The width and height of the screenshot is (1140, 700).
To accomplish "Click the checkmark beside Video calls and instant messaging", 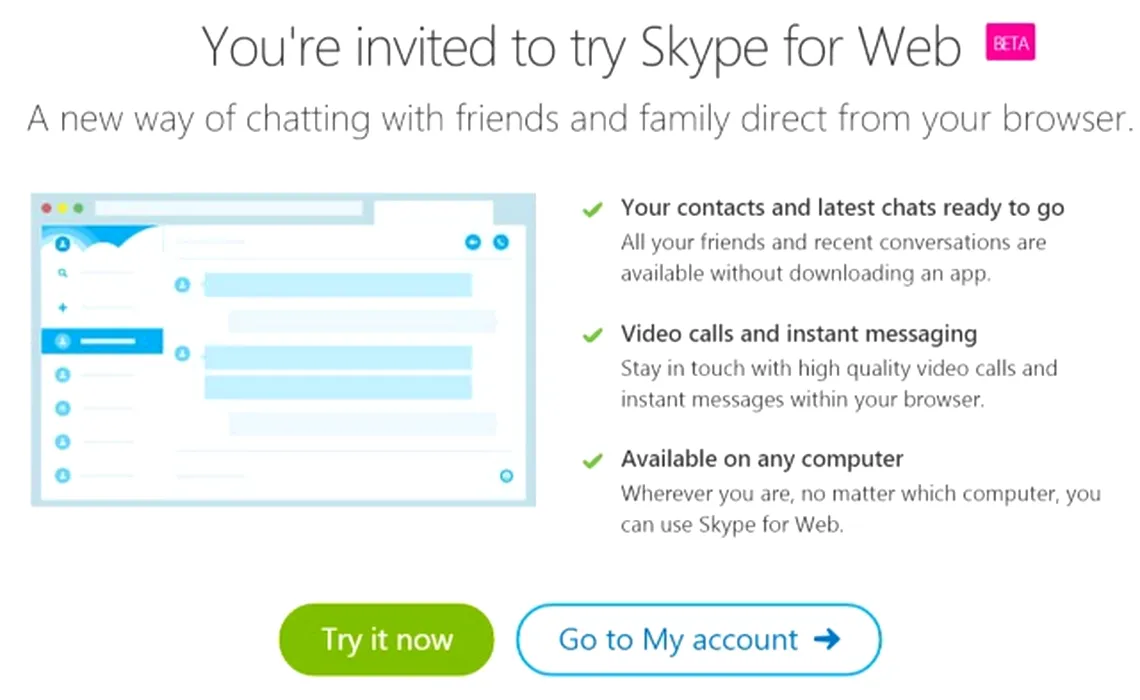I will (x=593, y=335).
